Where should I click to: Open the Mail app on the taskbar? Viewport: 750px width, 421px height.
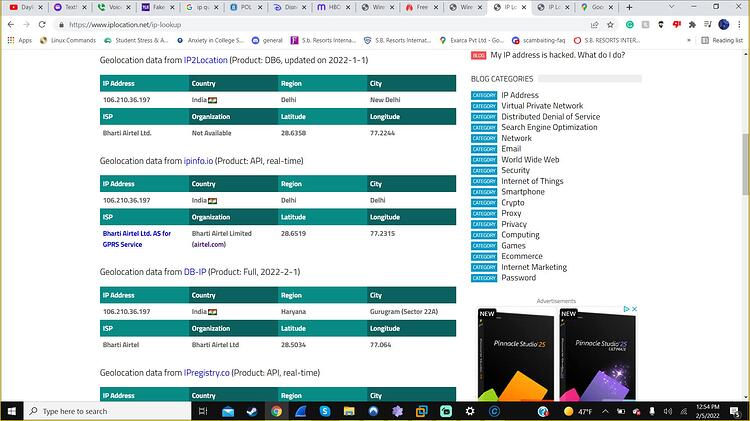[x=228, y=411]
